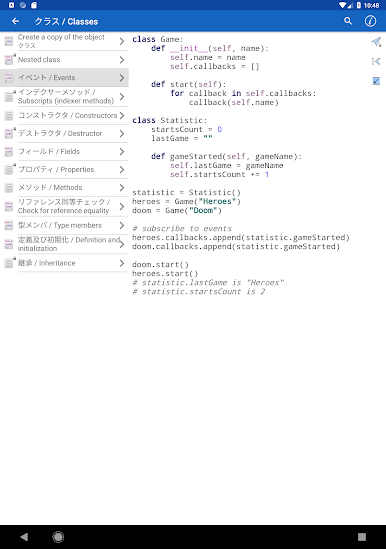Open the メソッド / Methods topic
386x549 pixels.
[x=64, y=188]
